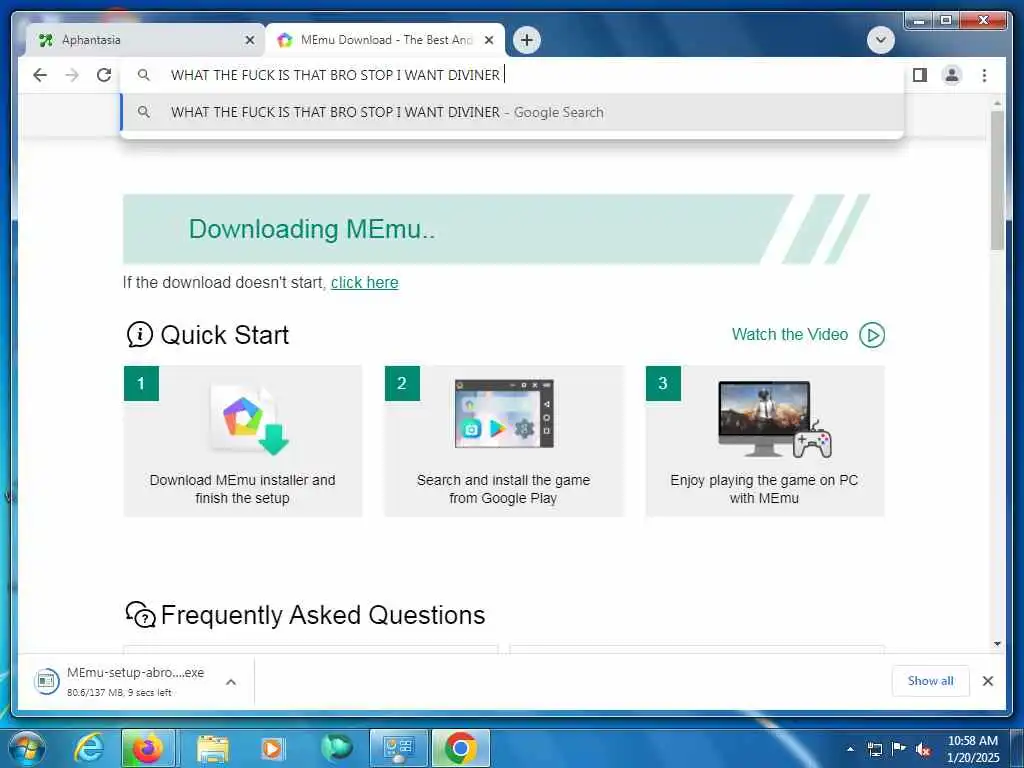Click the play circle icon beside Watch the Video

tap(872, 335)
